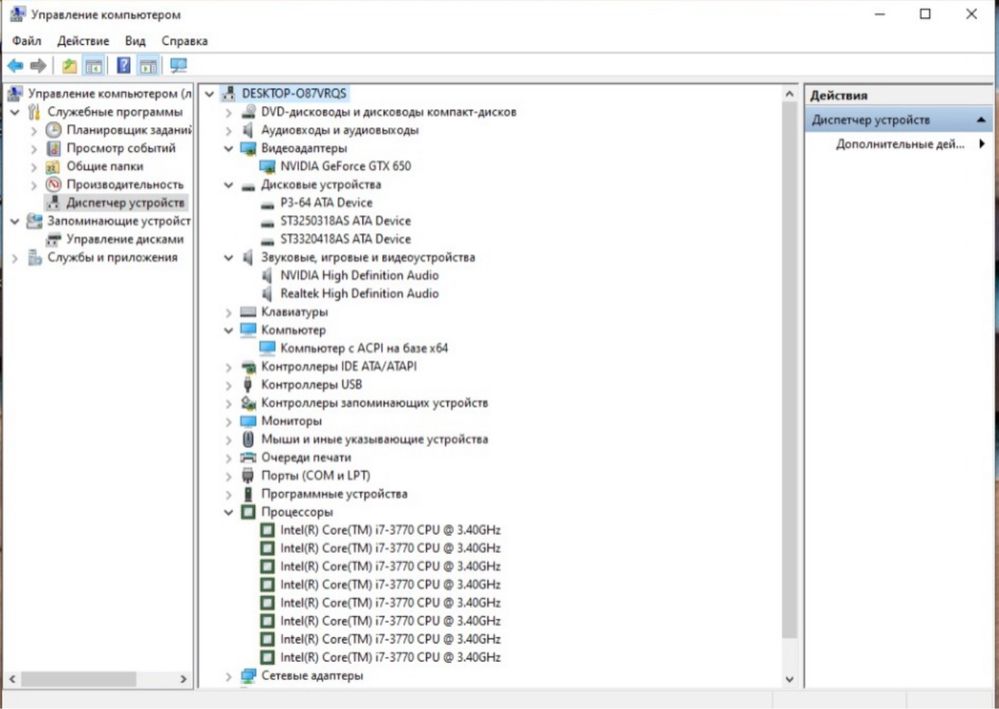Open the Справка menu
Screen dimensions: 999x709
[x=184, y=41]
